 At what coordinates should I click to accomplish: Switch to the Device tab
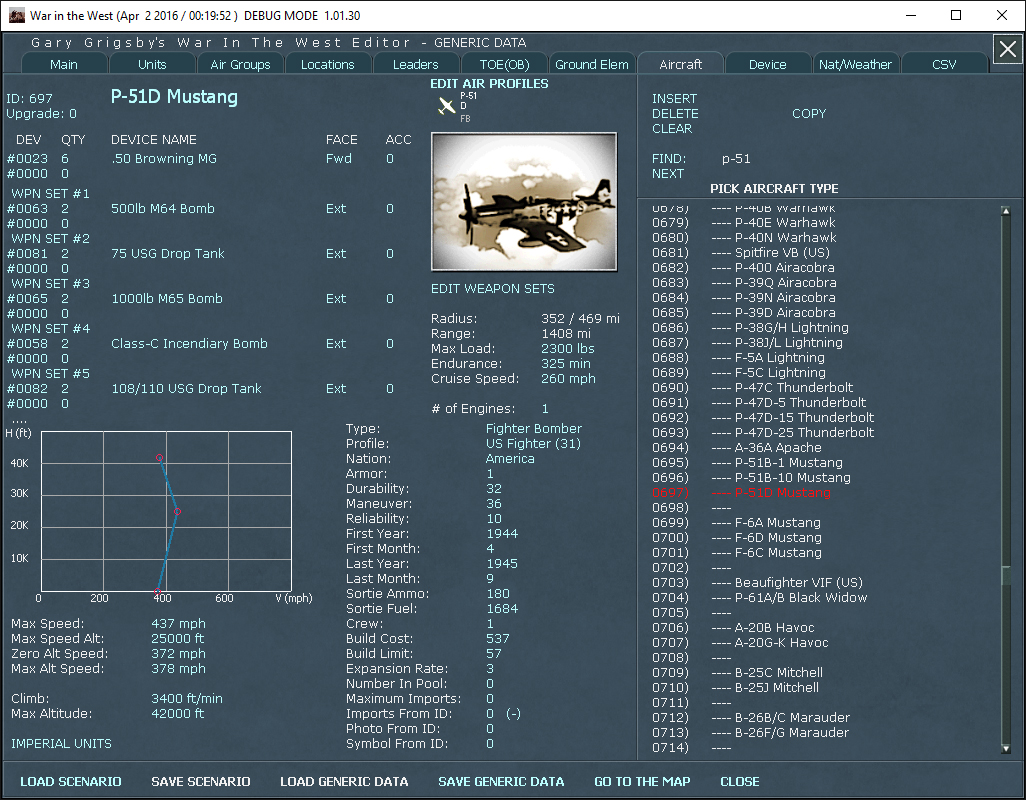pyautogui.click(x=768, y=63)
